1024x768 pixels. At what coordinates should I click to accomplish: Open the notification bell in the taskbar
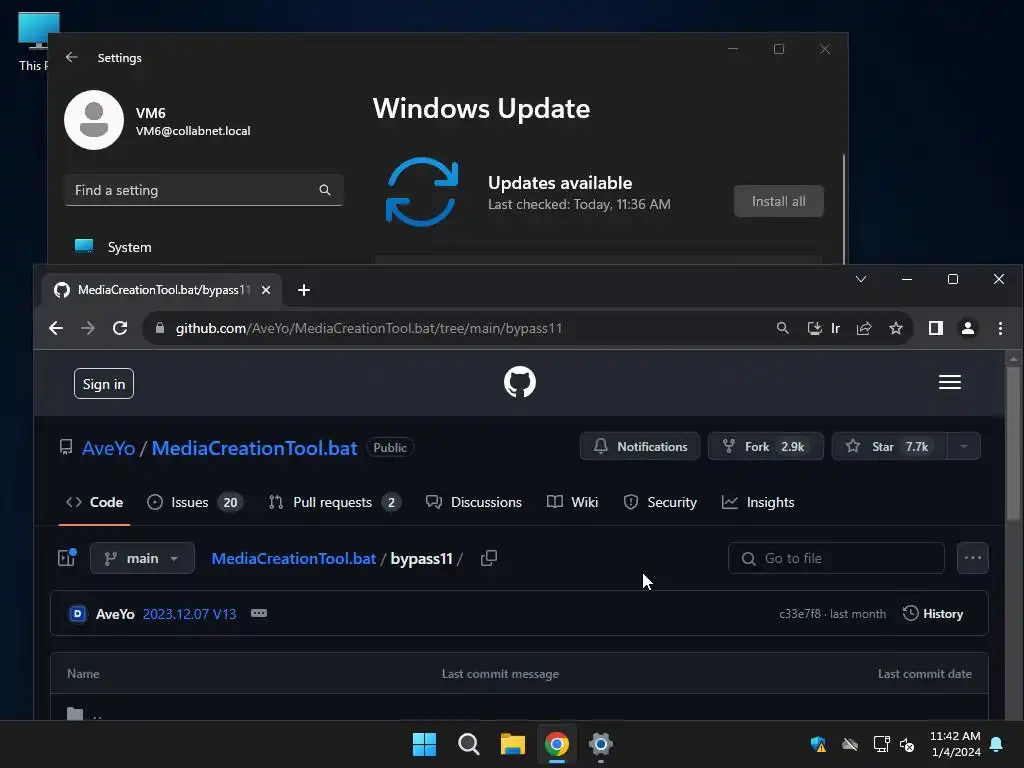(997, 744)
